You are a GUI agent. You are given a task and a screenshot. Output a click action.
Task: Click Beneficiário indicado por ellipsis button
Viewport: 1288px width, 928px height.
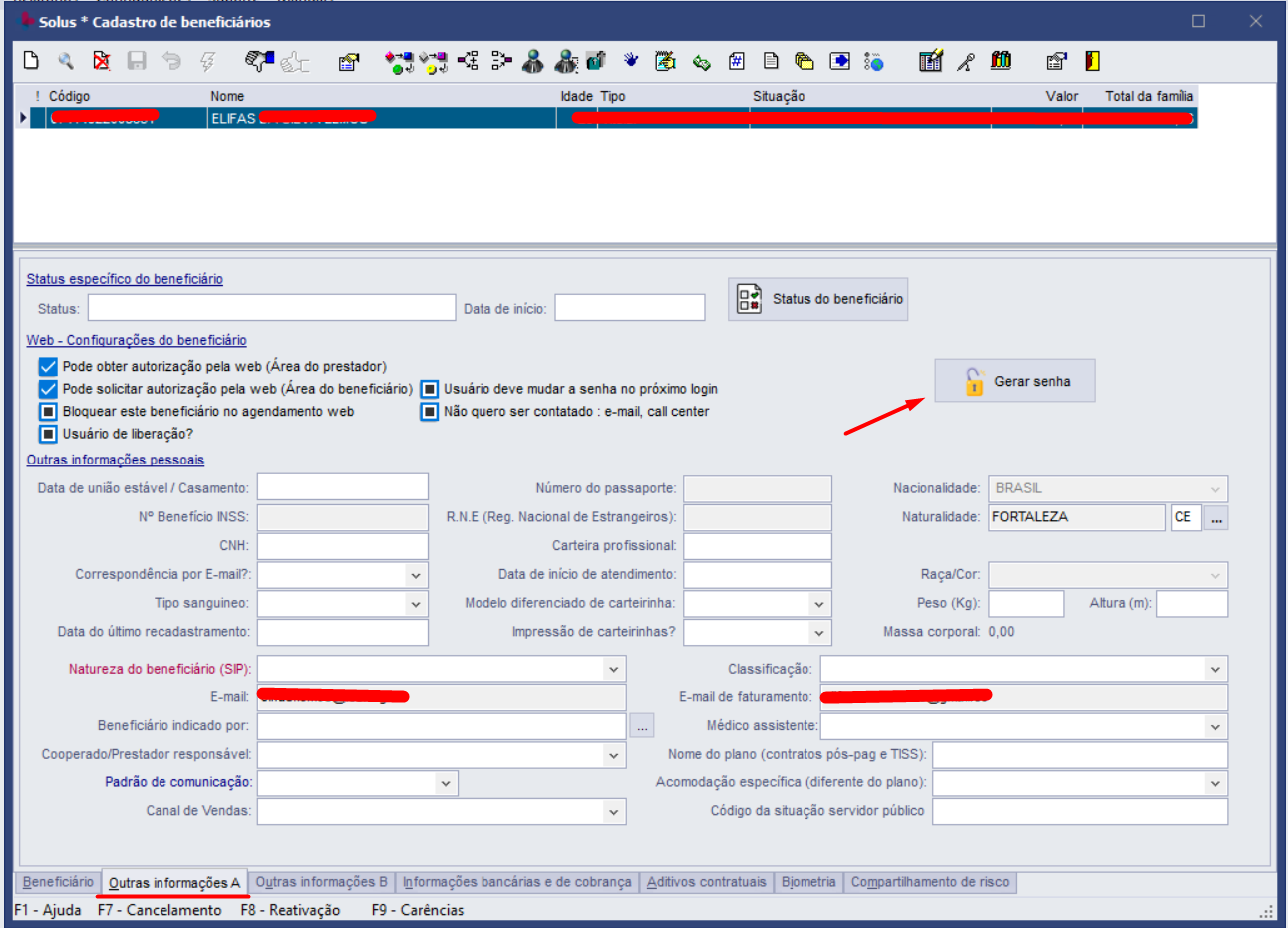point(643,726)
